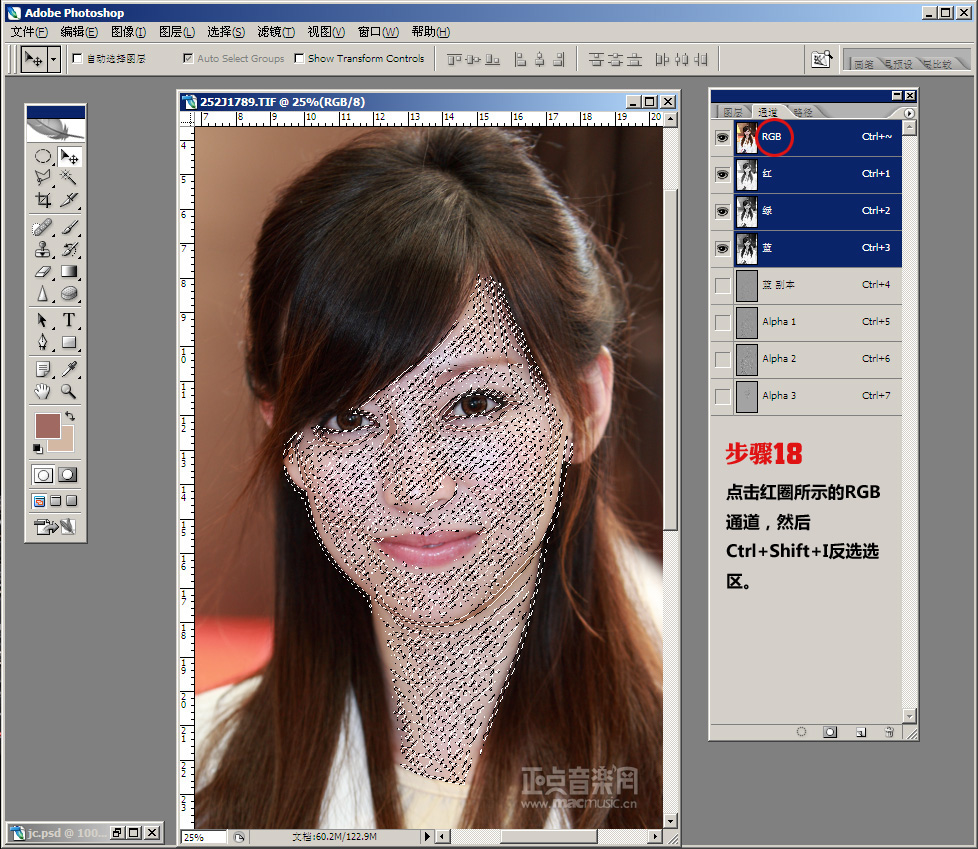Select the Magic Wand tool
The image size is (978, 849).
[x=69, y=177]
